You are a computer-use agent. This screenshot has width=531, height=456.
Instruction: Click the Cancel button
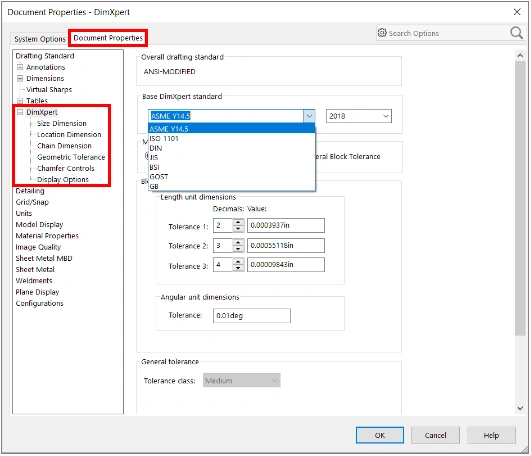435,435
